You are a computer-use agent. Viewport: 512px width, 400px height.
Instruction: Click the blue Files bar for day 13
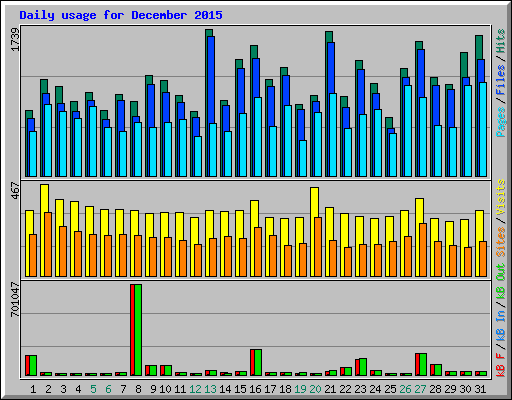[211, 80]
